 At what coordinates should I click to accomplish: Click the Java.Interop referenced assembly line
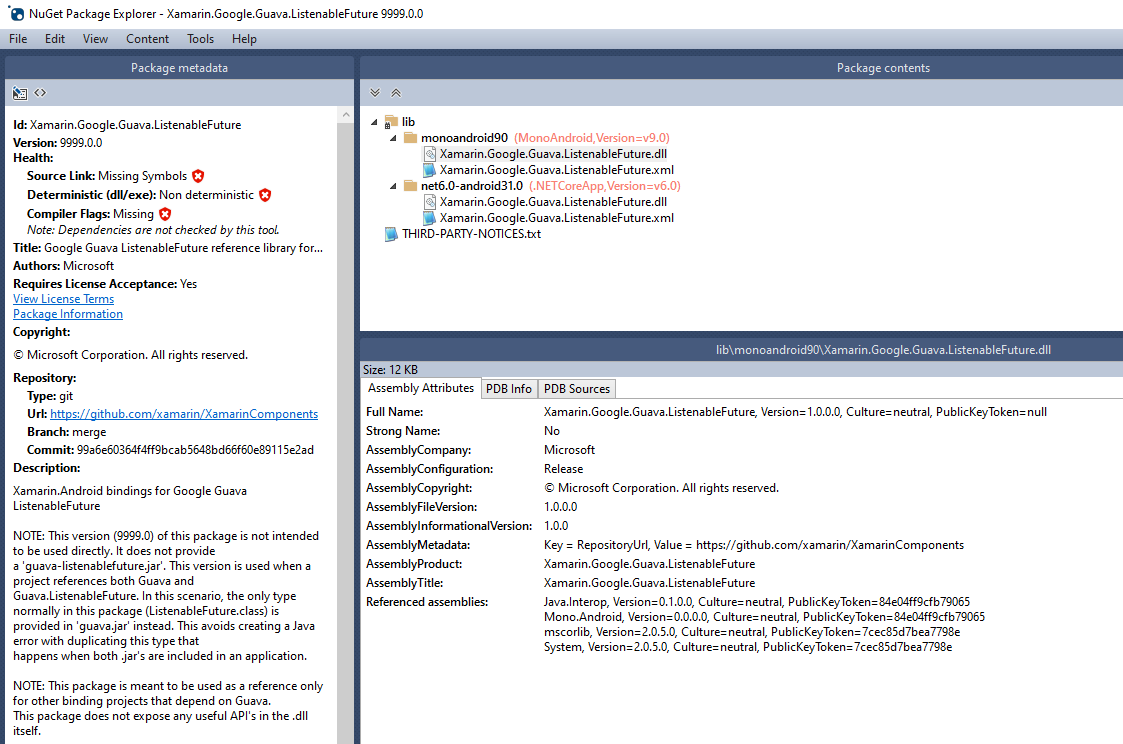coord(757,602)
